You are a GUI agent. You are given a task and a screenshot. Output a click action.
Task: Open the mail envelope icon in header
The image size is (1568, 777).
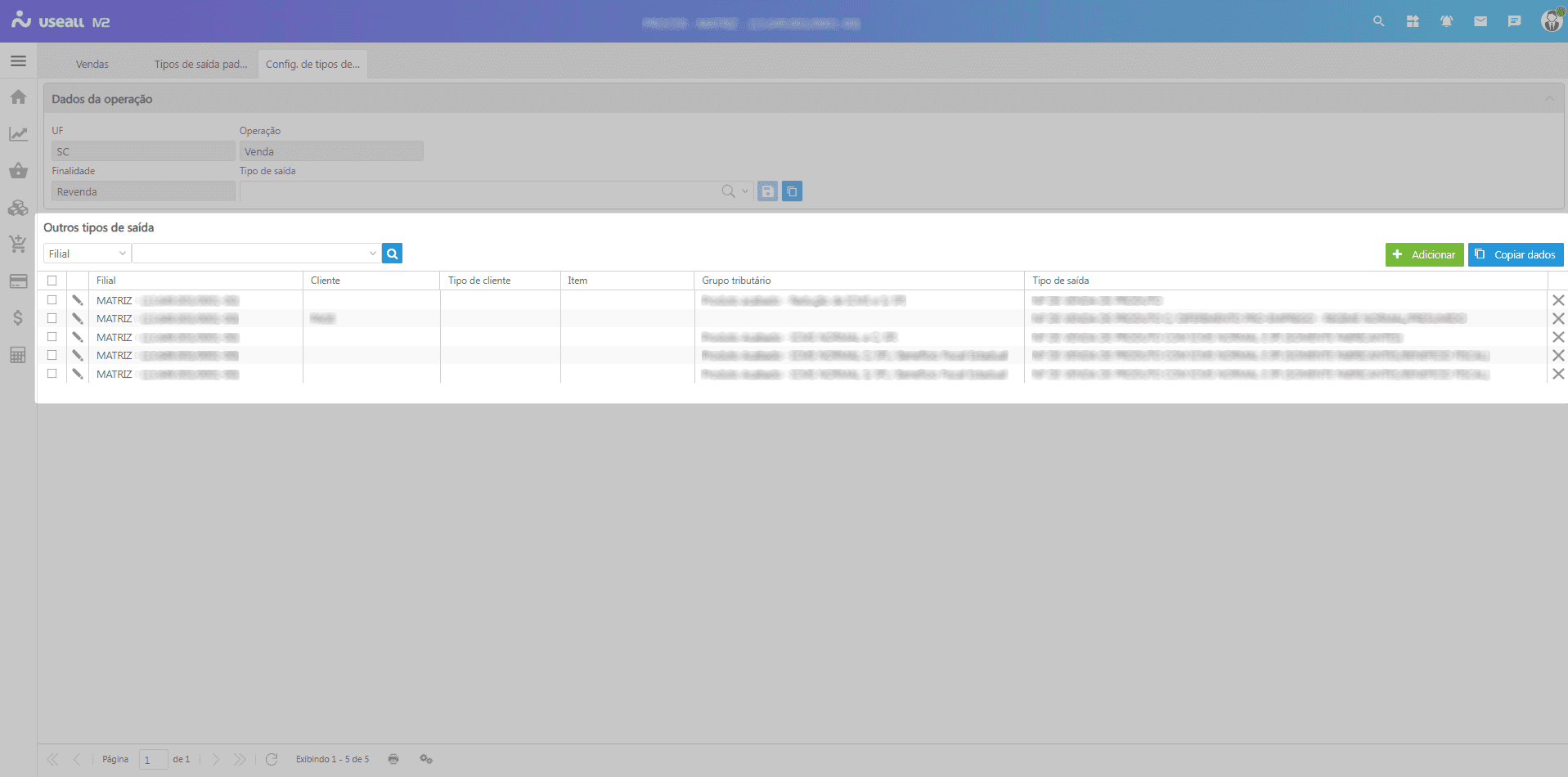point(1480,21)
